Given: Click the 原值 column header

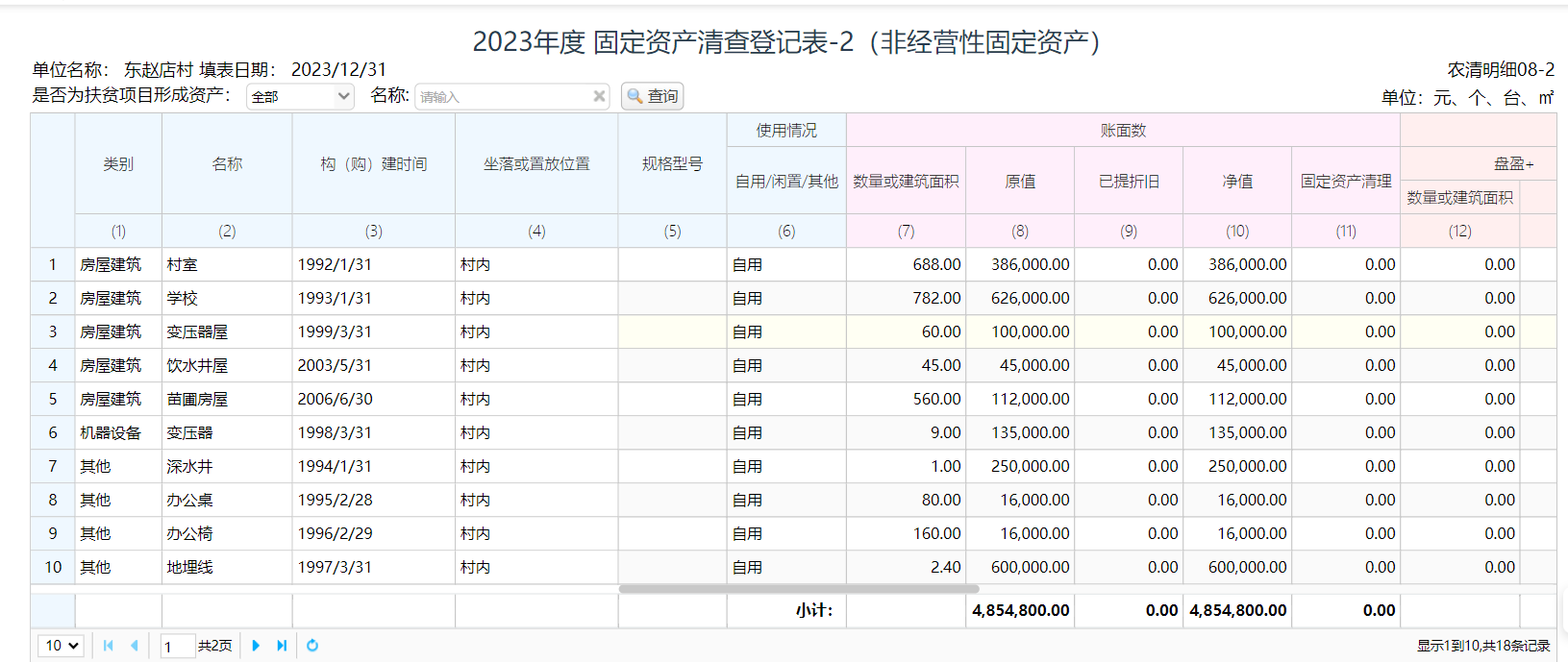Looking at the screenshot, I should click(x=1020, y=181).
